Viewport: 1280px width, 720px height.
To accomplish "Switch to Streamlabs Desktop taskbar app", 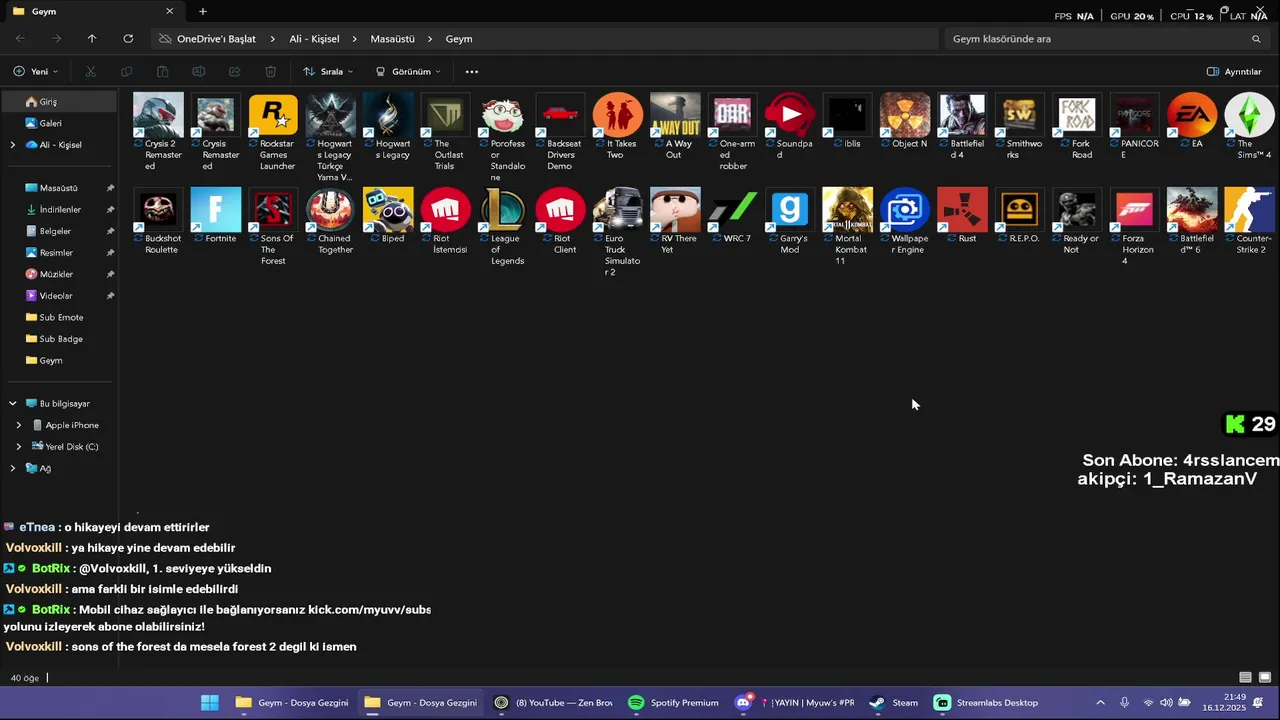I will click(x=986, y=703).
